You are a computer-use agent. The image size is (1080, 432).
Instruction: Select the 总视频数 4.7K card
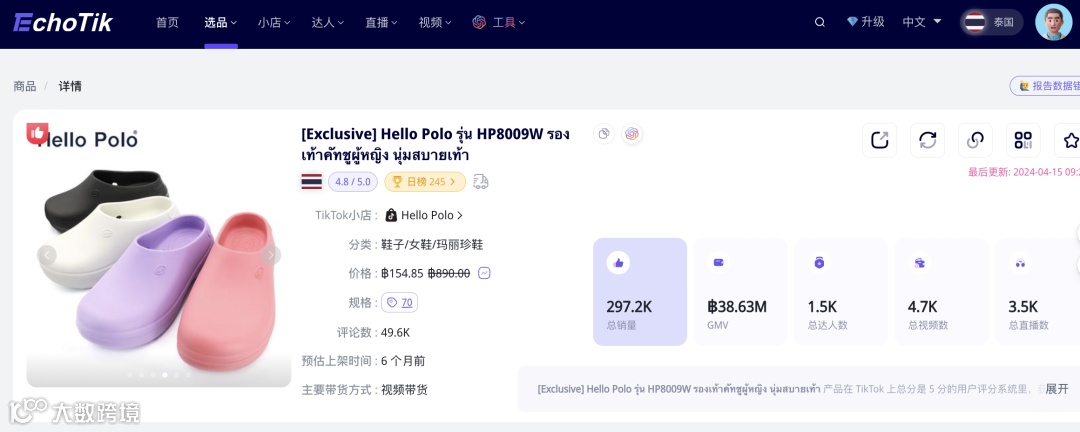[942, 292]
